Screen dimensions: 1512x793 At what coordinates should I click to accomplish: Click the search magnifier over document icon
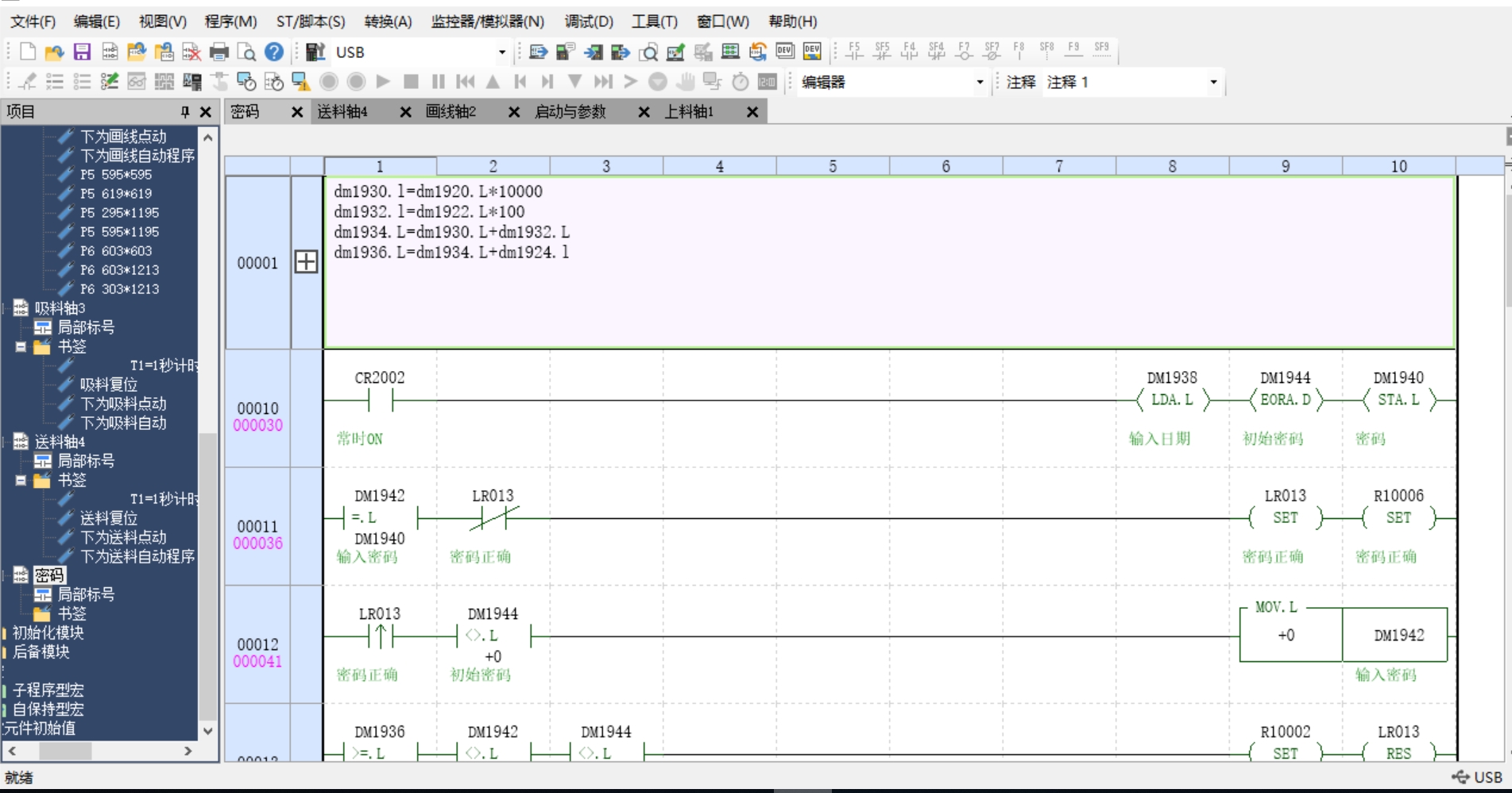coord(648,52)
